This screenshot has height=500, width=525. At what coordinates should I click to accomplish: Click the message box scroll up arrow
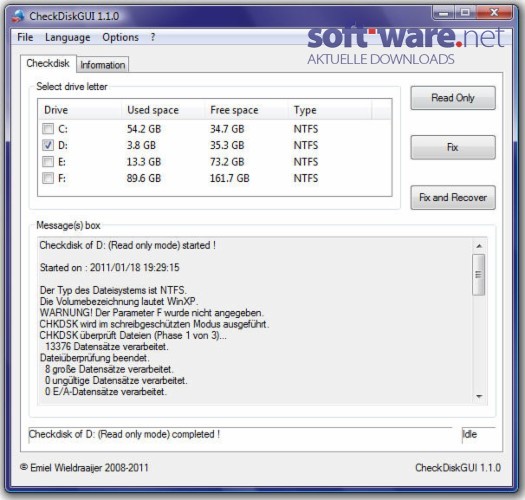pos(479,246)
